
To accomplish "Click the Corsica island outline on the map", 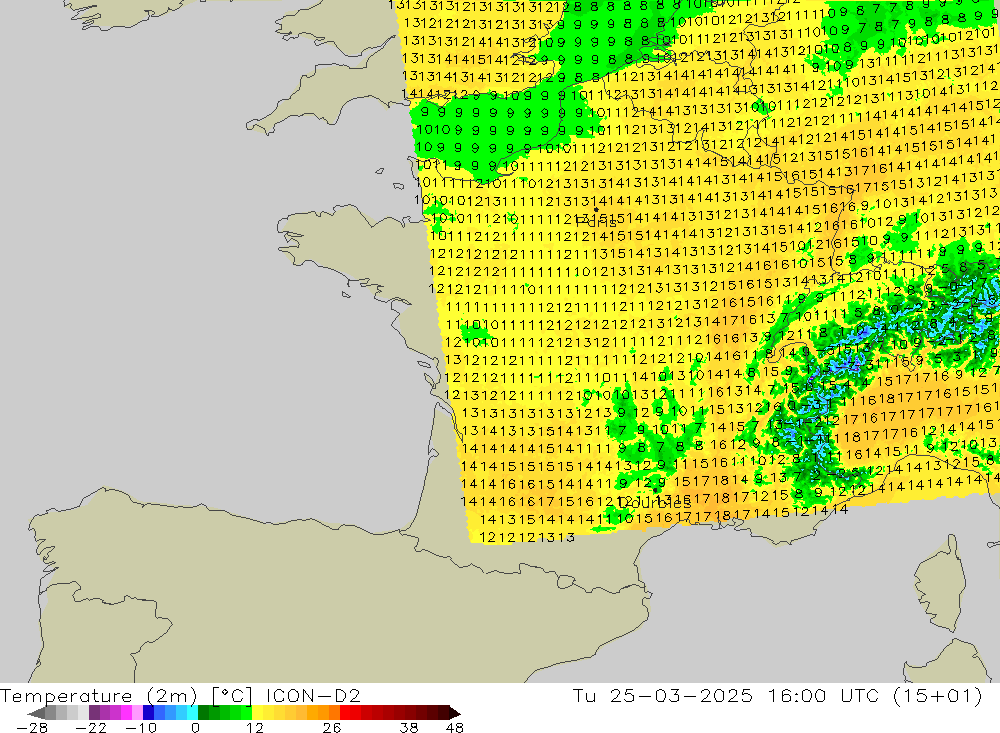I will pyautogui.click(x=939, y=586).
